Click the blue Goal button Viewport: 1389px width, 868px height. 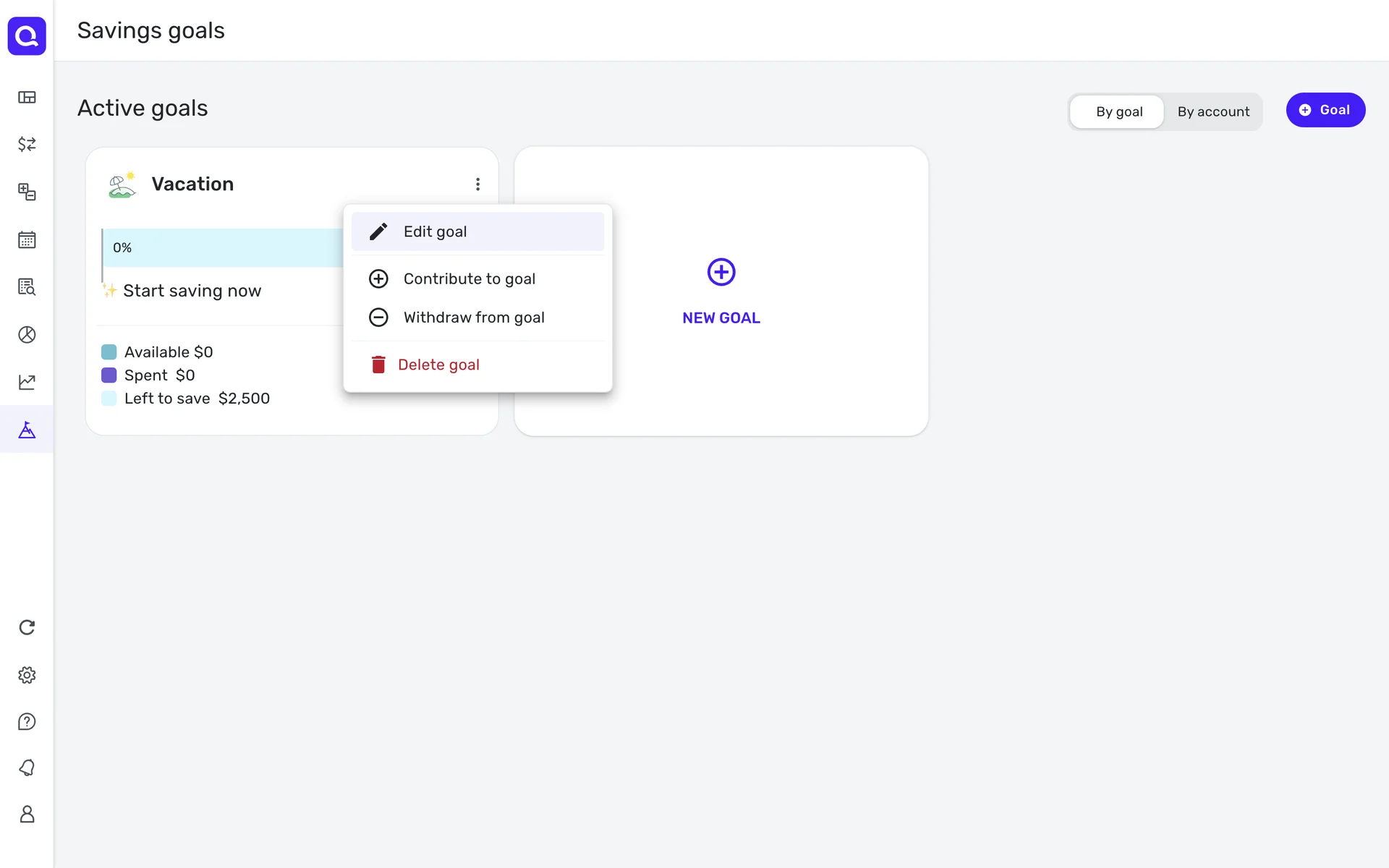[x=1325, y=110]
